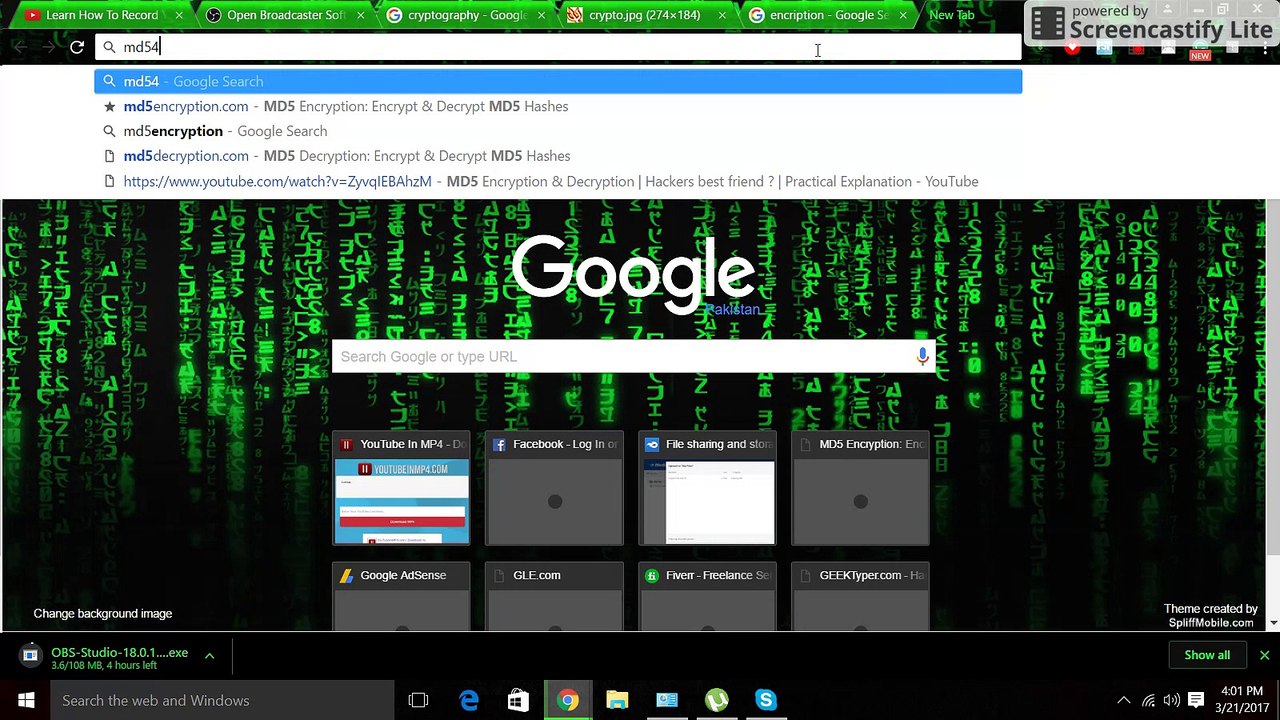Select md54 Google Search suggestion
The width and height of the screenshot is (1280, 720).
pos(558,81)
